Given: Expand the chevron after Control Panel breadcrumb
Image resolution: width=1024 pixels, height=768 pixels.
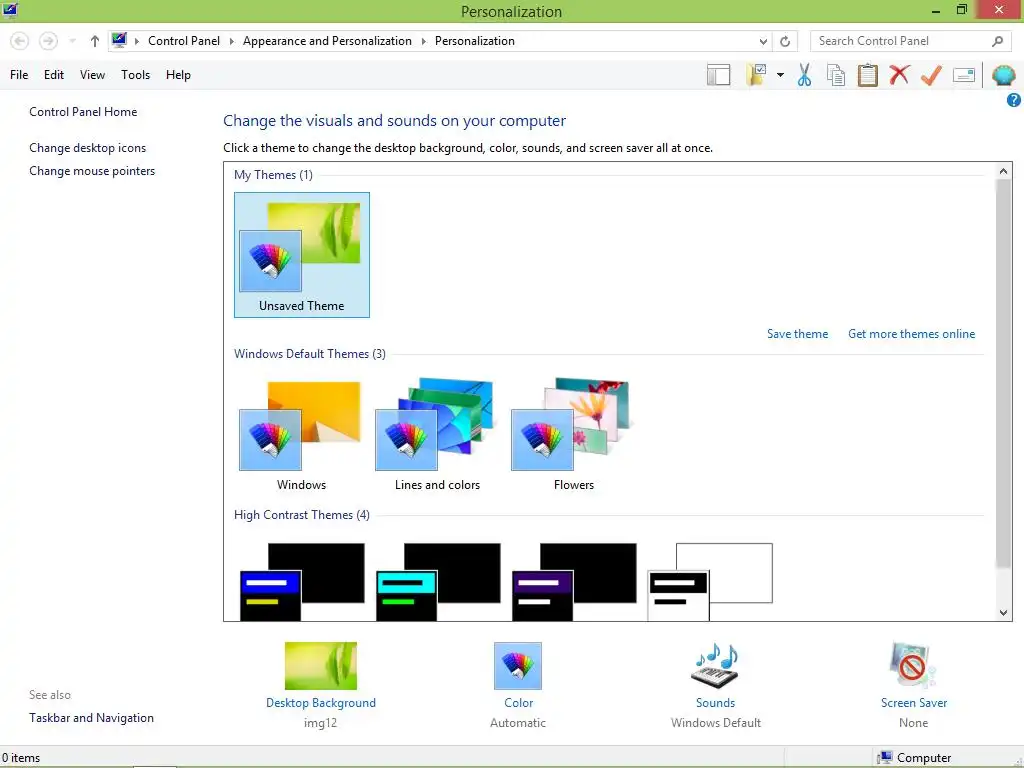Looking at the screenshot, I should coord(231,41).
